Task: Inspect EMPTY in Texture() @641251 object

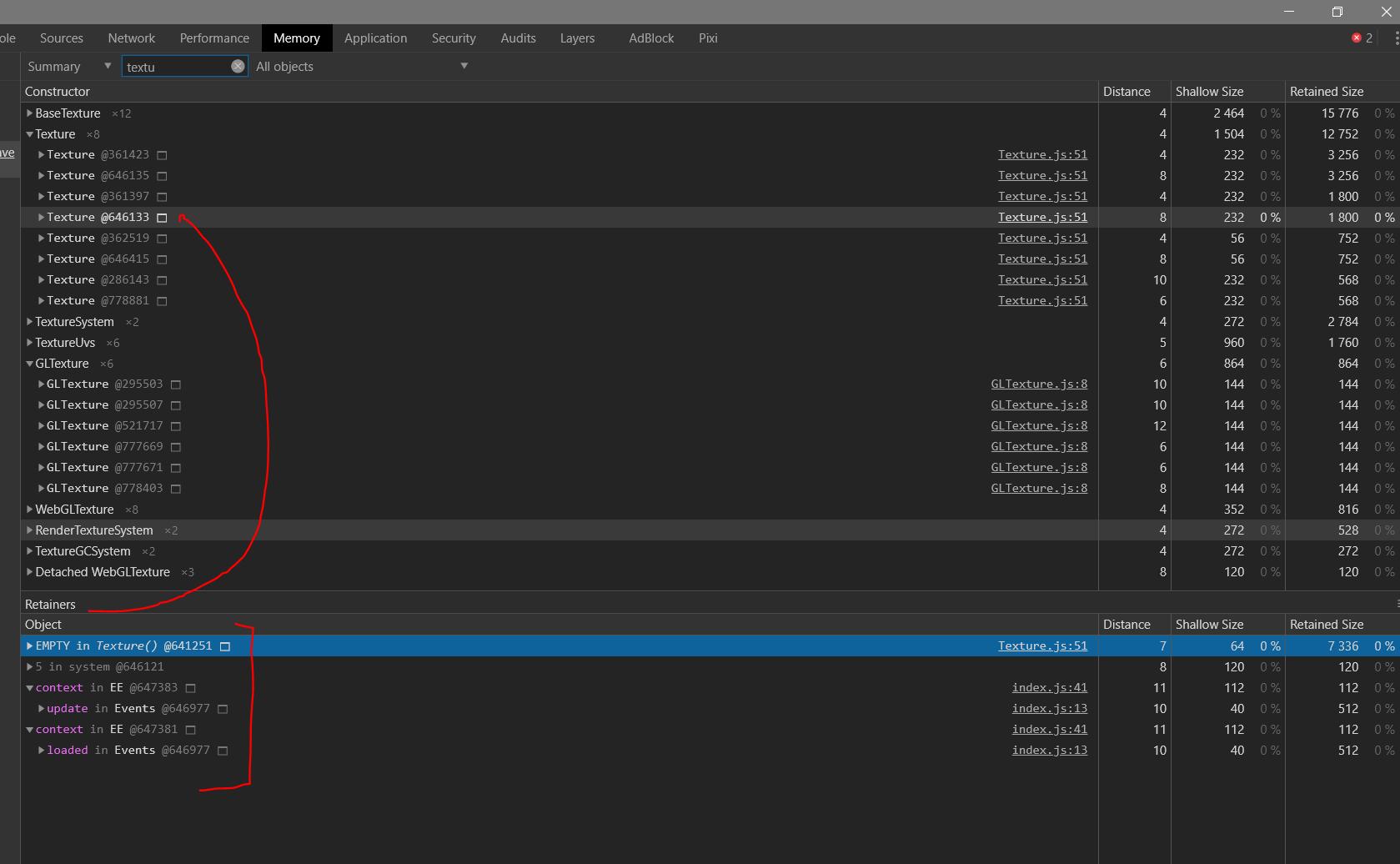Action: 224,645
